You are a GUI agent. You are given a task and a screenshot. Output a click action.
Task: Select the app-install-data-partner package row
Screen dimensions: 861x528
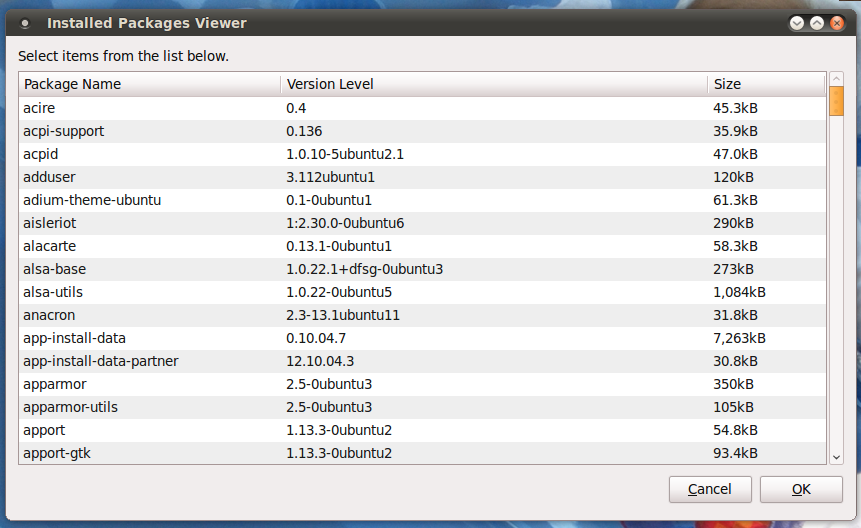[423, 362]
